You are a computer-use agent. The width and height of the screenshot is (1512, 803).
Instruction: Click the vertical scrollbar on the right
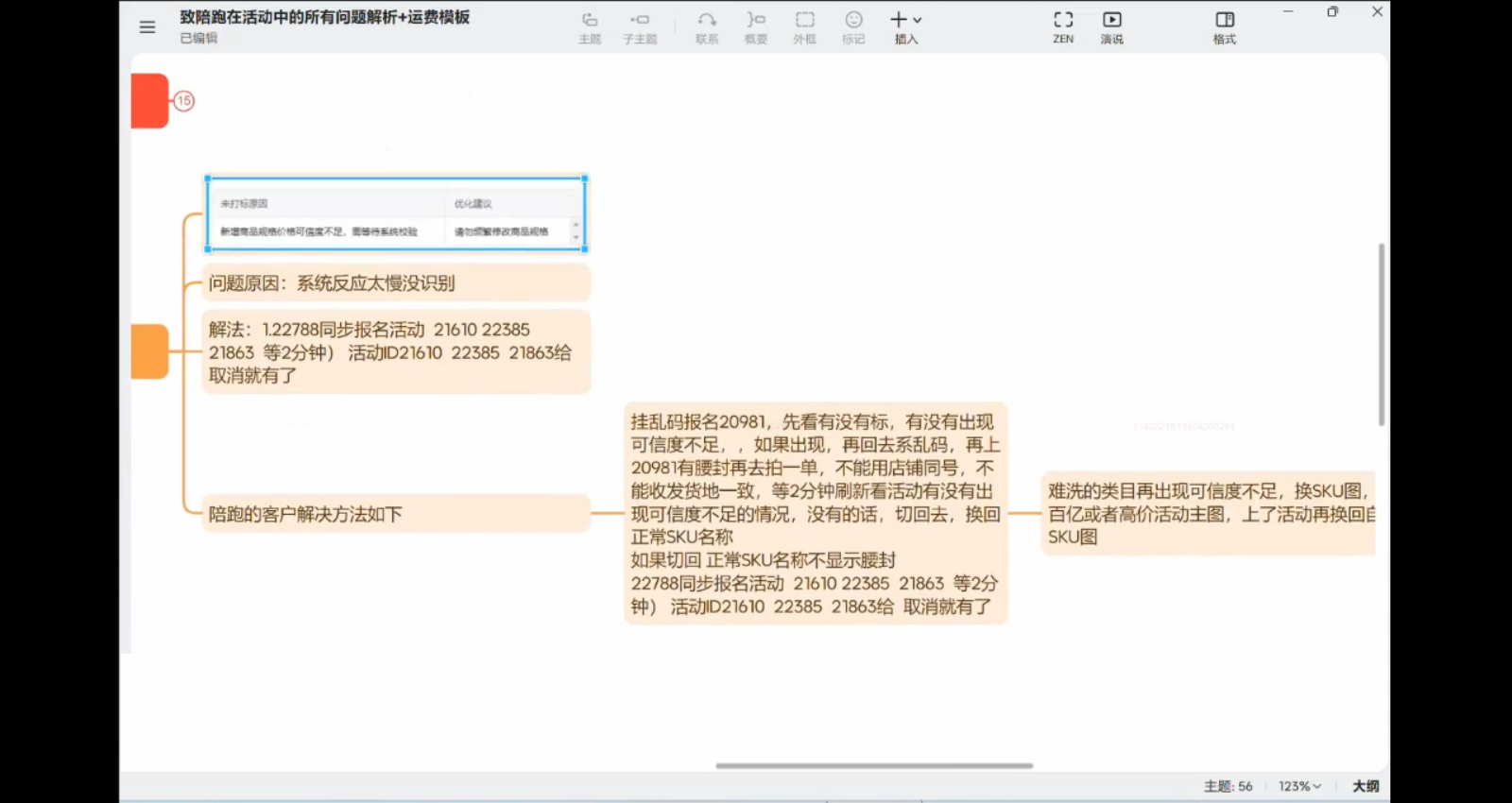[x=1381, y=334]
